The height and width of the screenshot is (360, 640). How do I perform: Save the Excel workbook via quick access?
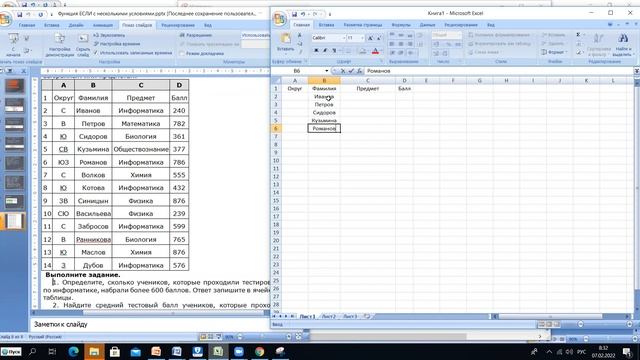click(294, 14)
